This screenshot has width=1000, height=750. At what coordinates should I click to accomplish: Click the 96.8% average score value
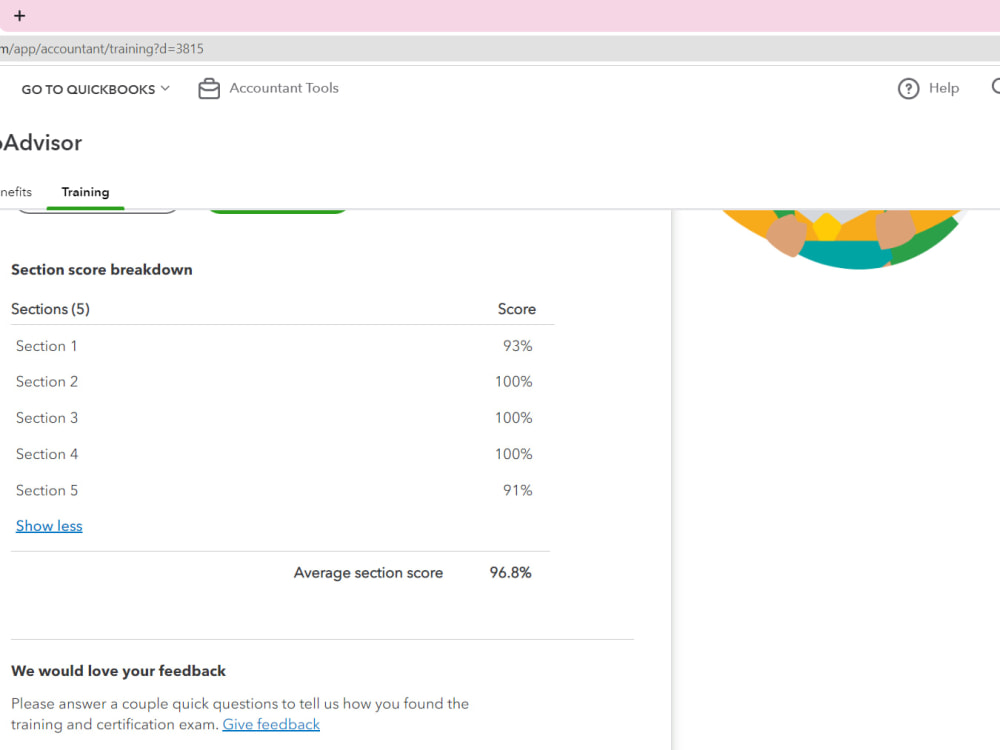click(510, 573)
